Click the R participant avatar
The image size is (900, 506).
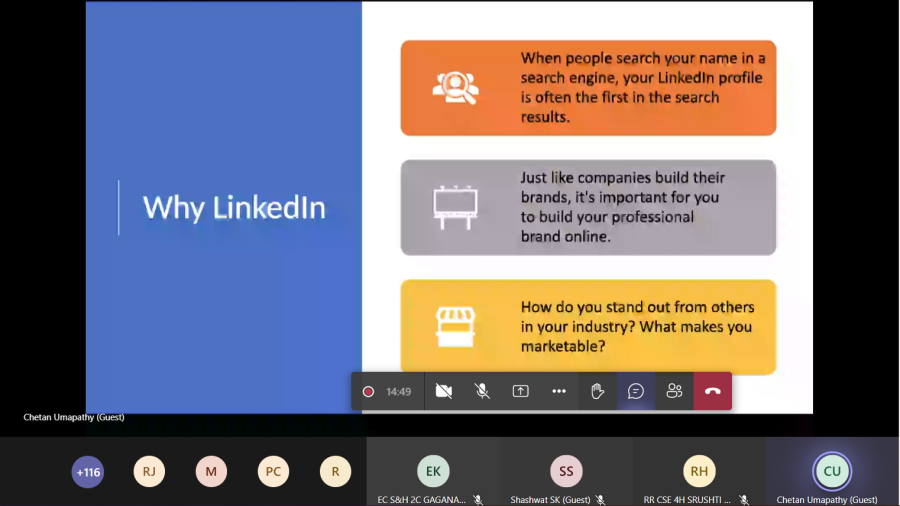[x=335, y=471]
